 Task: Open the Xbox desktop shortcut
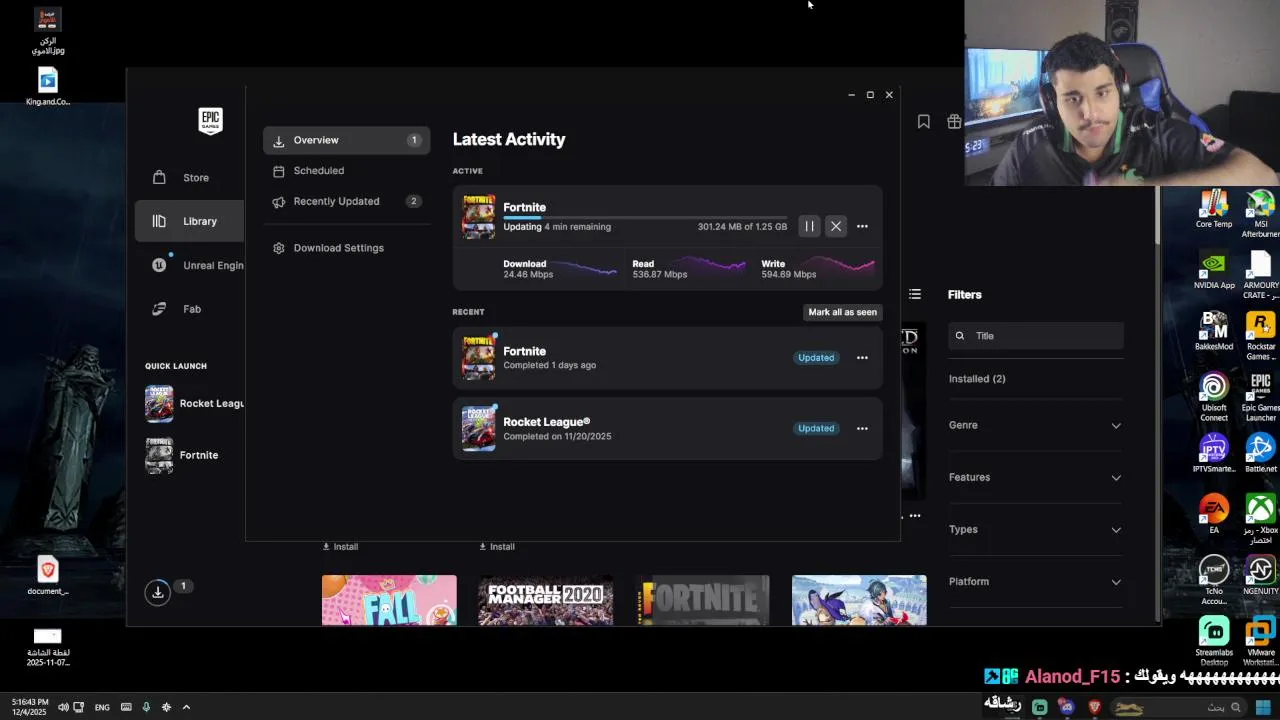coord(1260,519)
